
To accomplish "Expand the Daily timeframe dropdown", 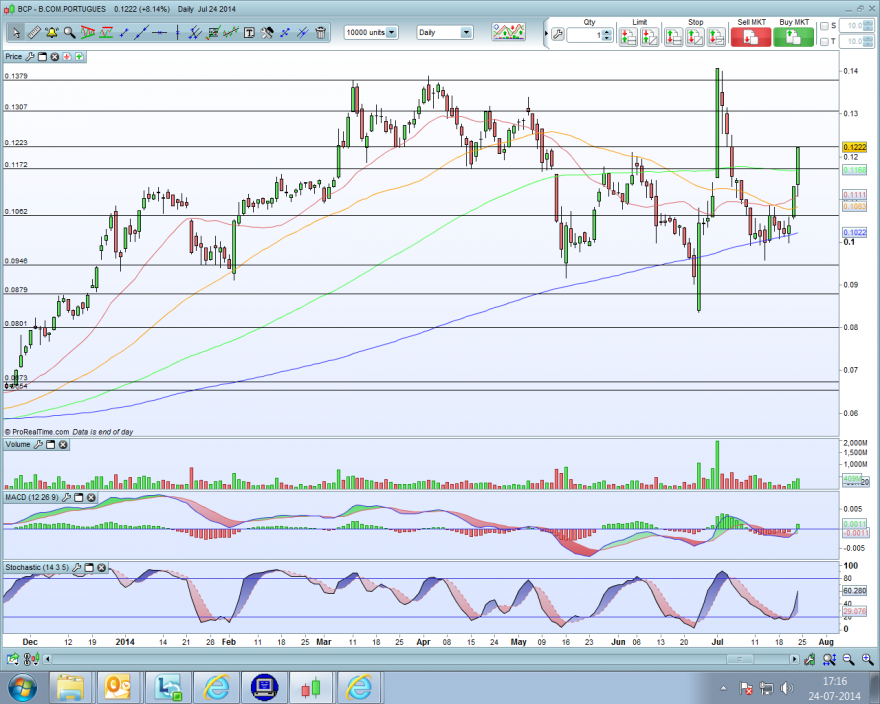I will click(x=444, y=33).
